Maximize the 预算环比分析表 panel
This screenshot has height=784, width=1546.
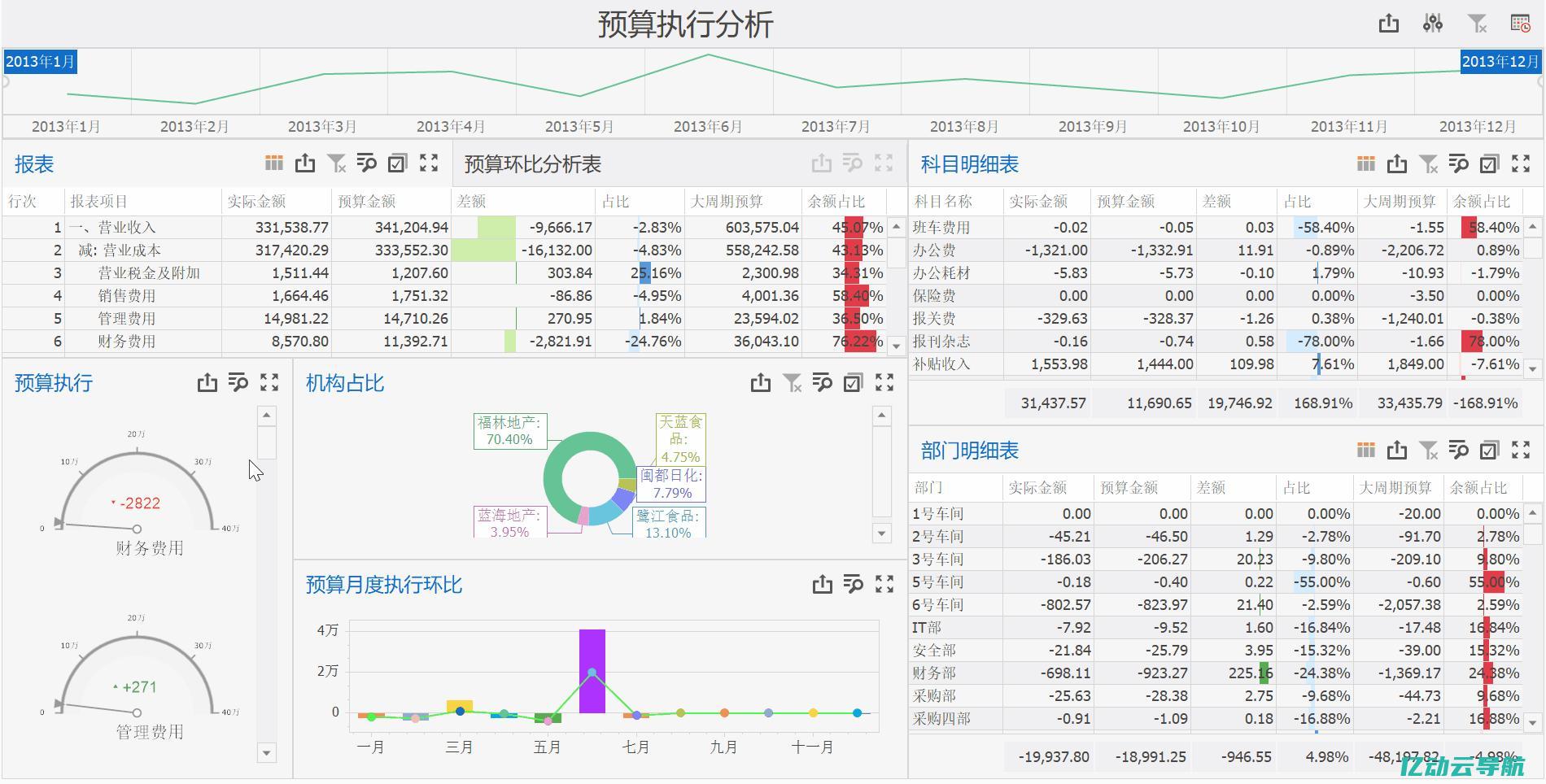tap(884, 163)
